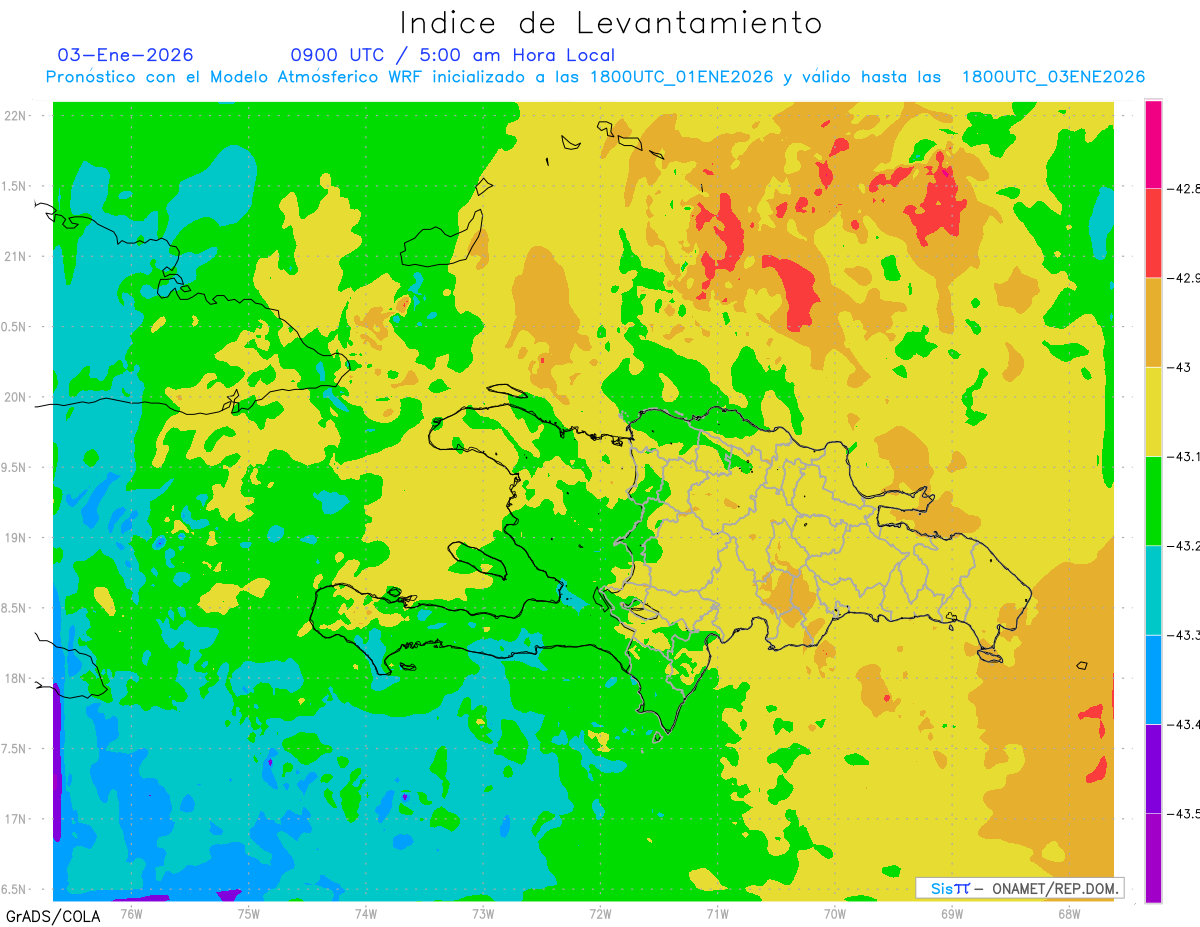
Task: Select the '21N' latitude label
Action: pos(15,256)
